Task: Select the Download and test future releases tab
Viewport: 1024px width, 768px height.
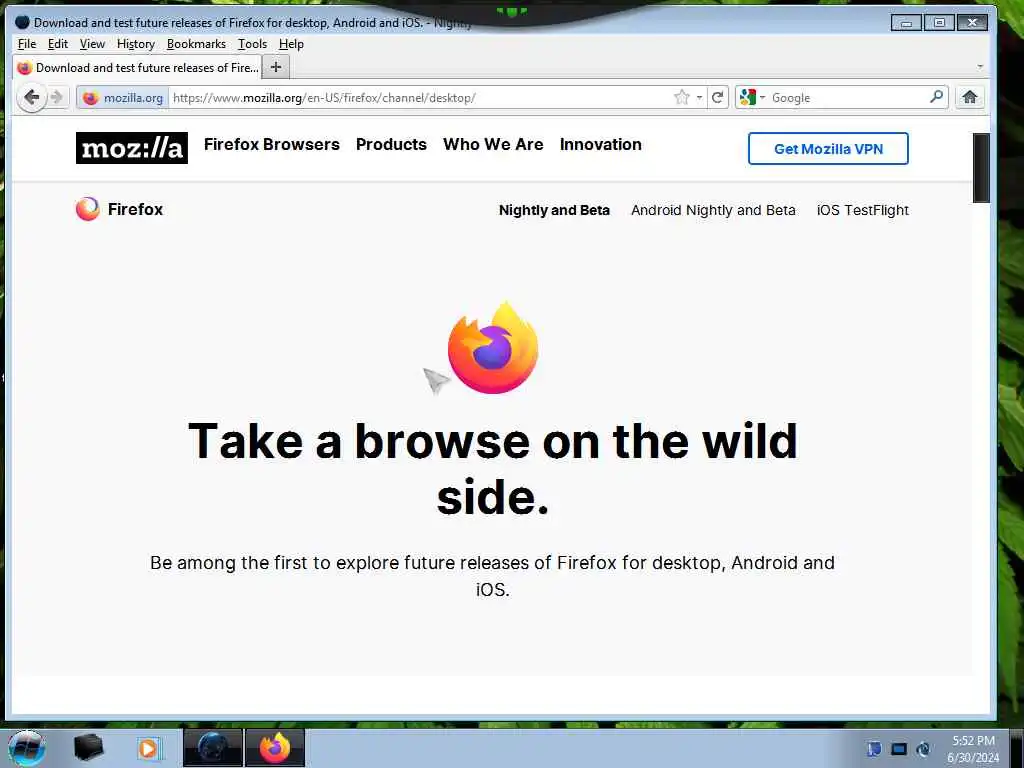Action: [x=137, y=67]
